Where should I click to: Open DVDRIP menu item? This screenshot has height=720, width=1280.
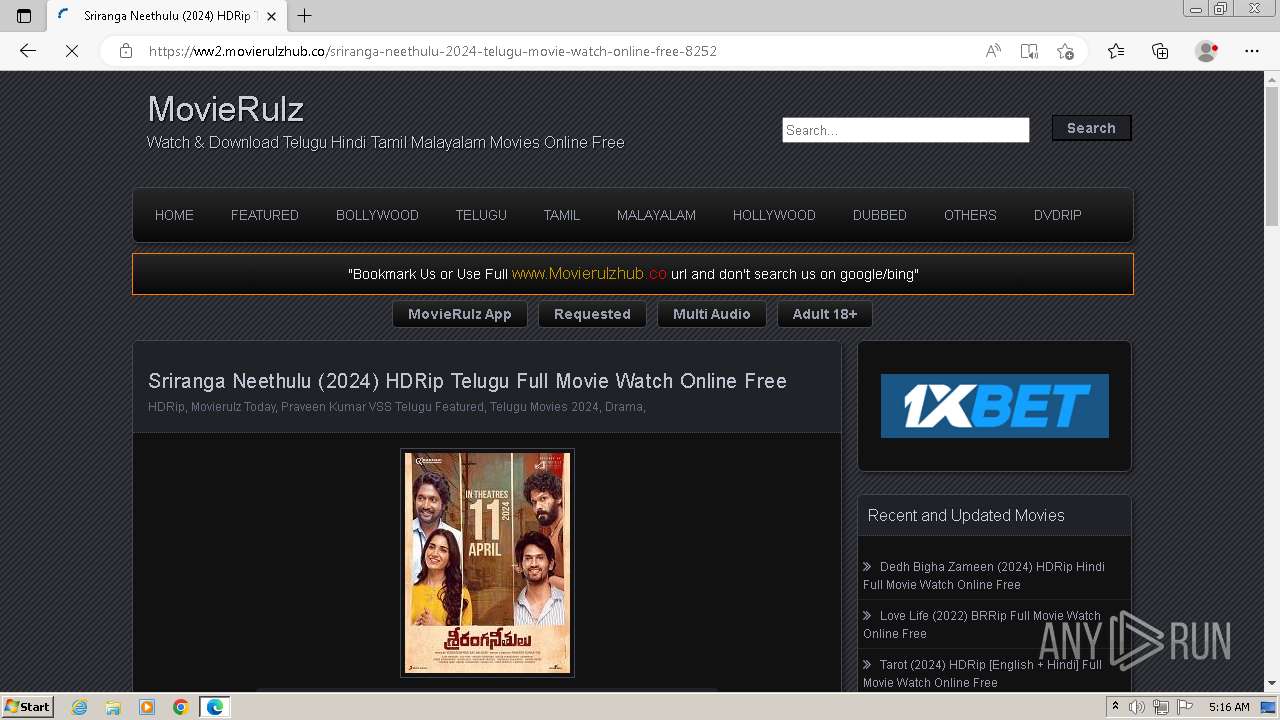(x=1058, y=215)
